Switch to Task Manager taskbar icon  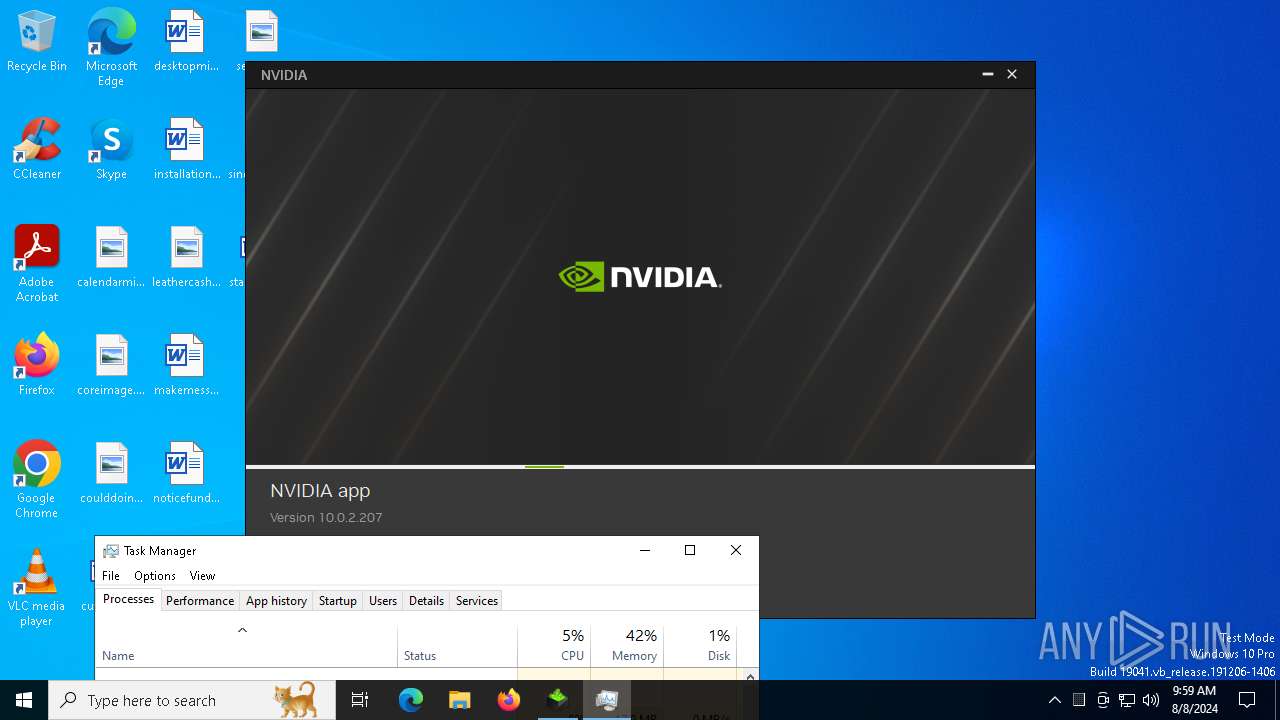click(x=606, y=700)
